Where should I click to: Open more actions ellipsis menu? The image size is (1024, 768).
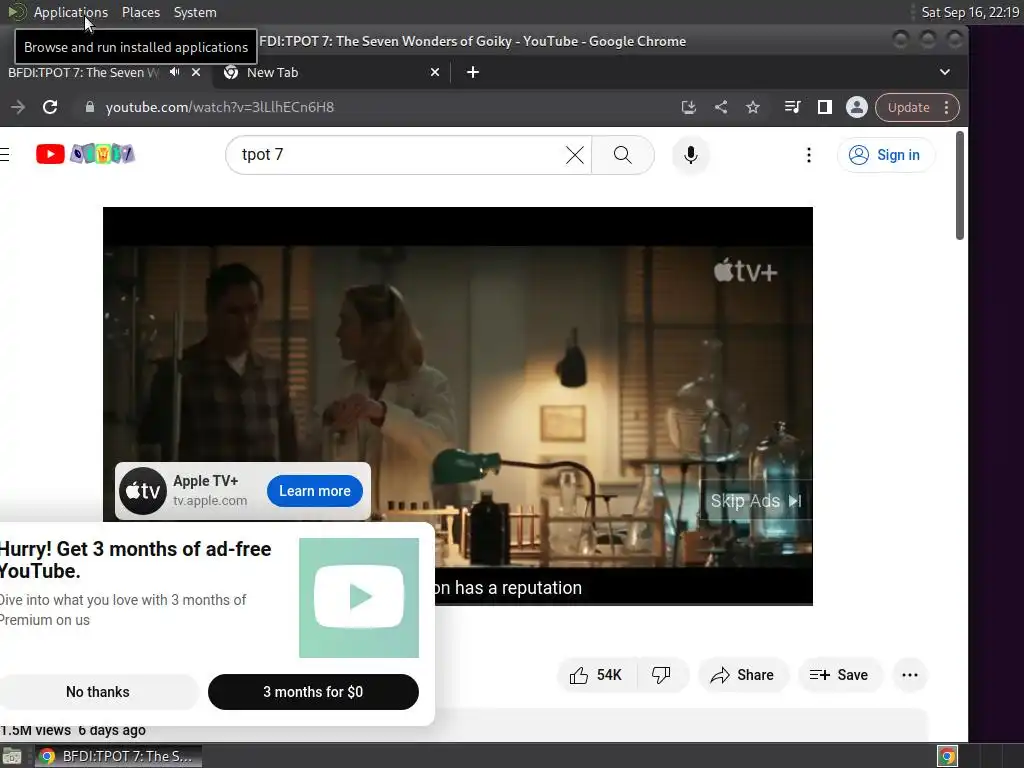click(910, 675)
